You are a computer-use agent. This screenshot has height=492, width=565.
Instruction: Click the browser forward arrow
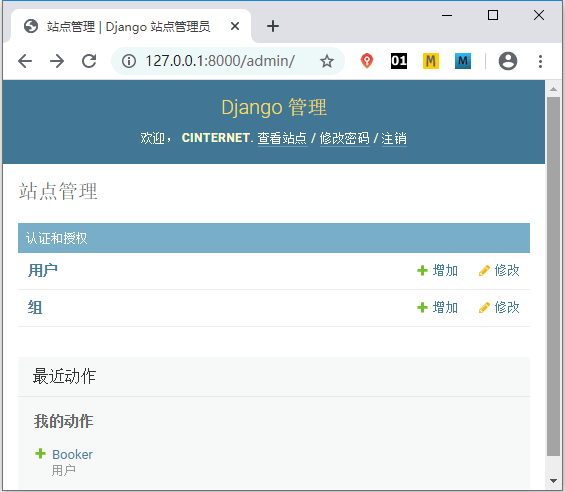(x=57, y=61)
